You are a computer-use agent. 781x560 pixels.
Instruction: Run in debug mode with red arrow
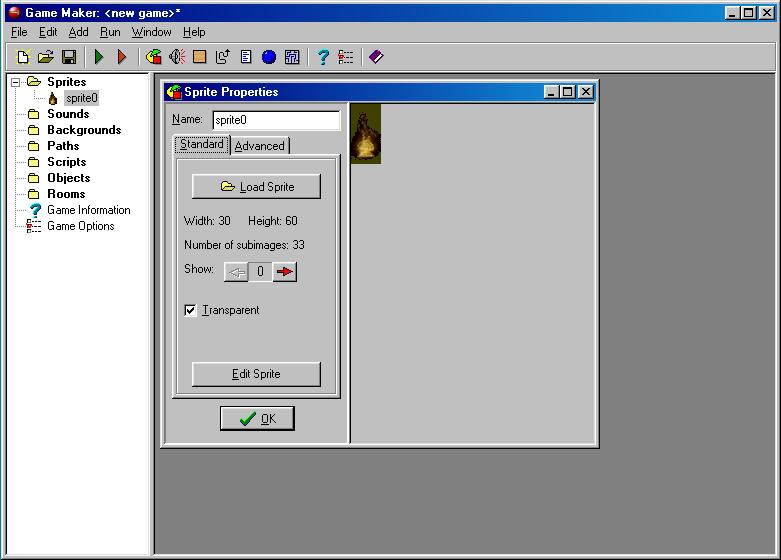coord(122,57)
